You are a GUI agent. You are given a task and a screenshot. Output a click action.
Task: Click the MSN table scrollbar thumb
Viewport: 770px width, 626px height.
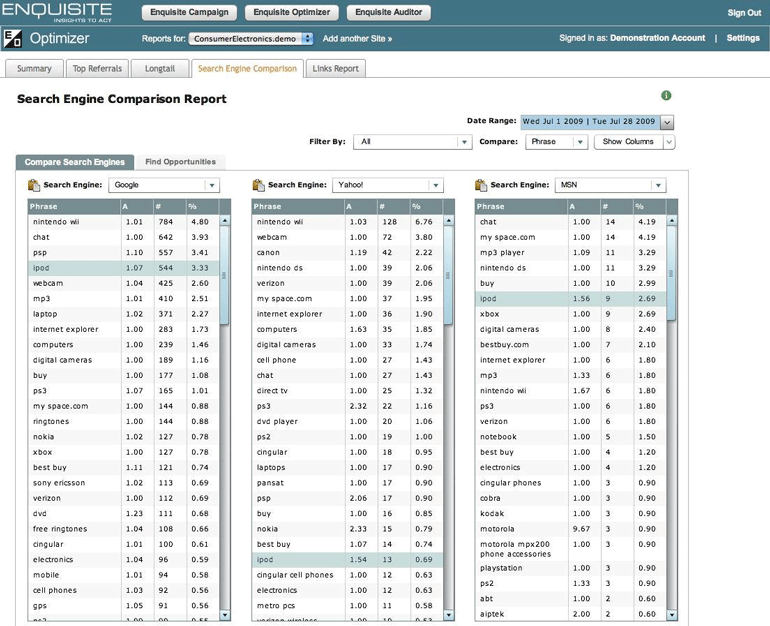(x=671, y=275)
